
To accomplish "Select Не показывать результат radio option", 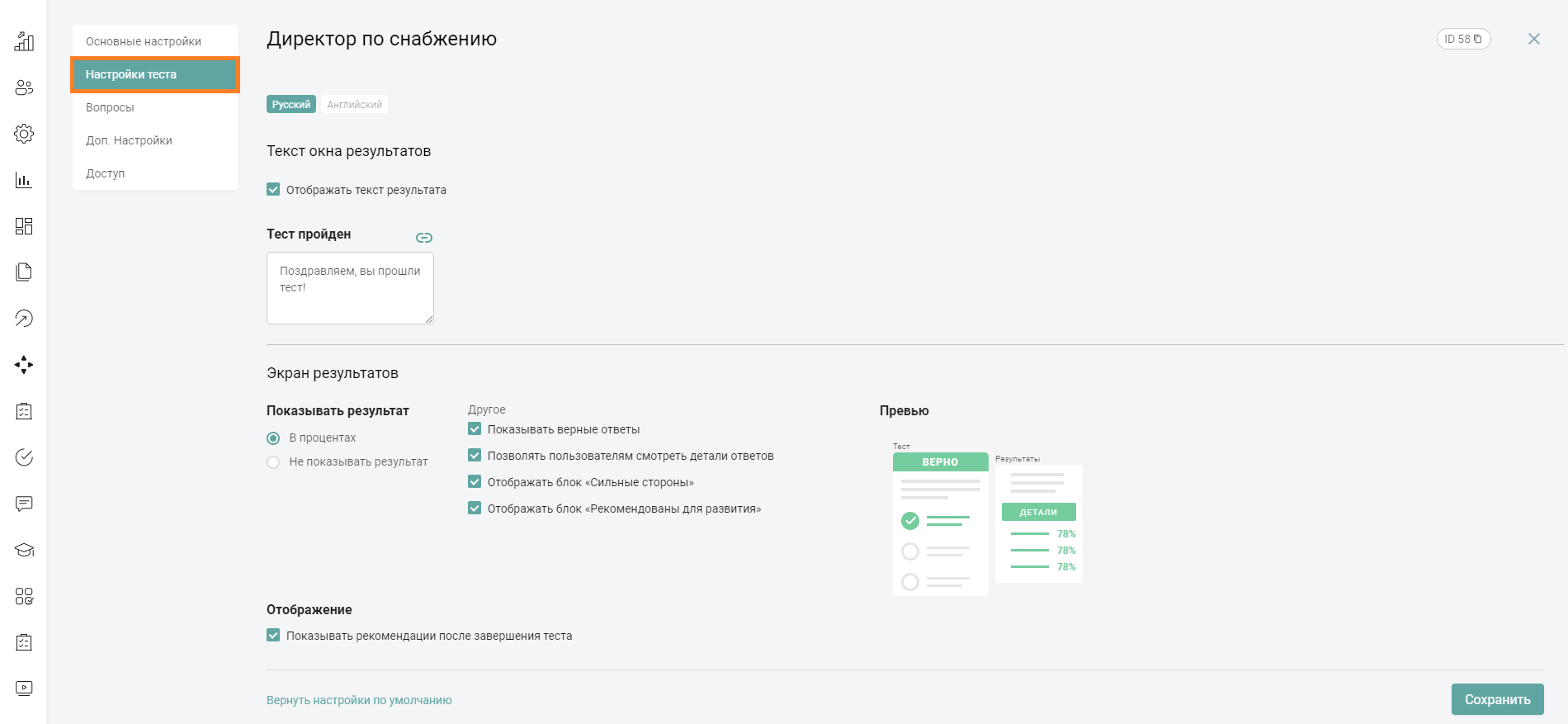I will click(273, 462).
